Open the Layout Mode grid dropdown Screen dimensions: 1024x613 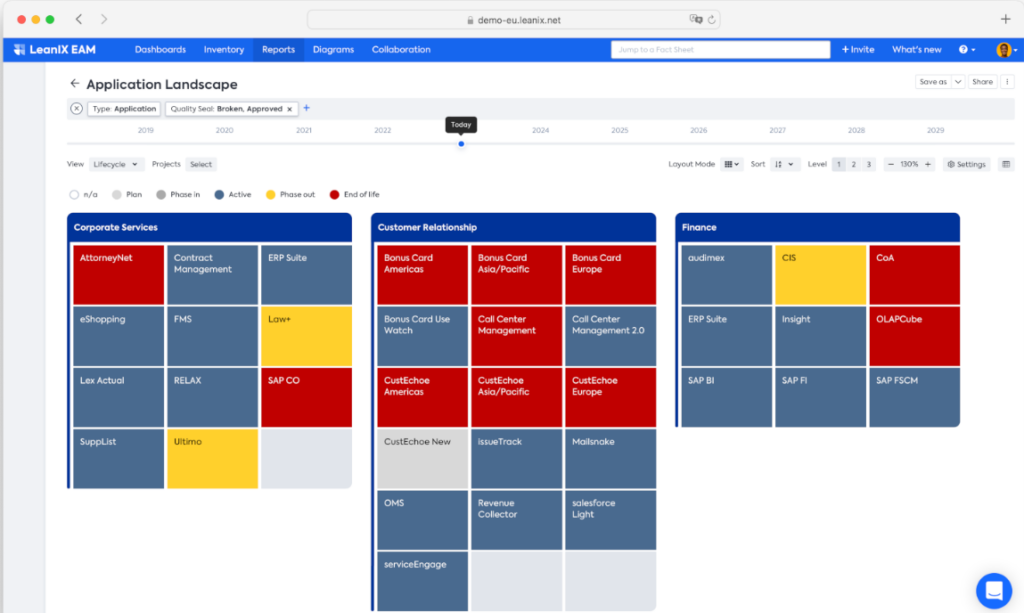[731, 165]
